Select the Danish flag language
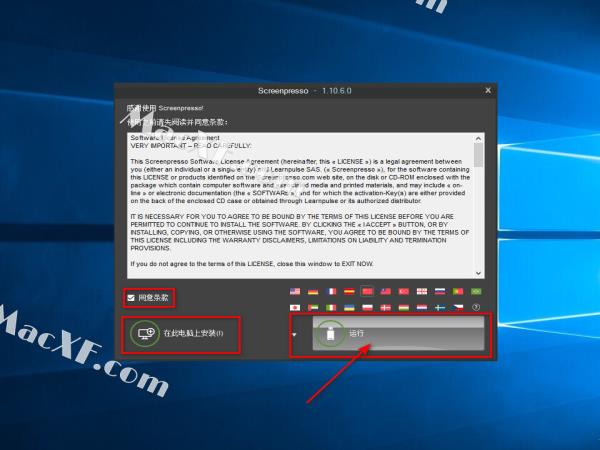The width and height of the screenshot is (600, 450). [385, 308]
